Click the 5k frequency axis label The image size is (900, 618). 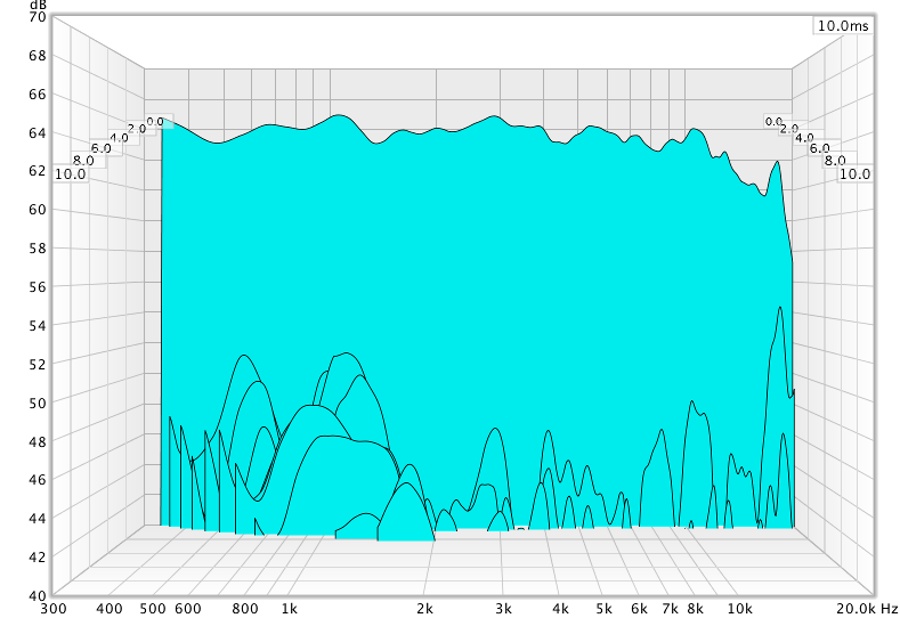pyautogui.click(x=604, y=609)
